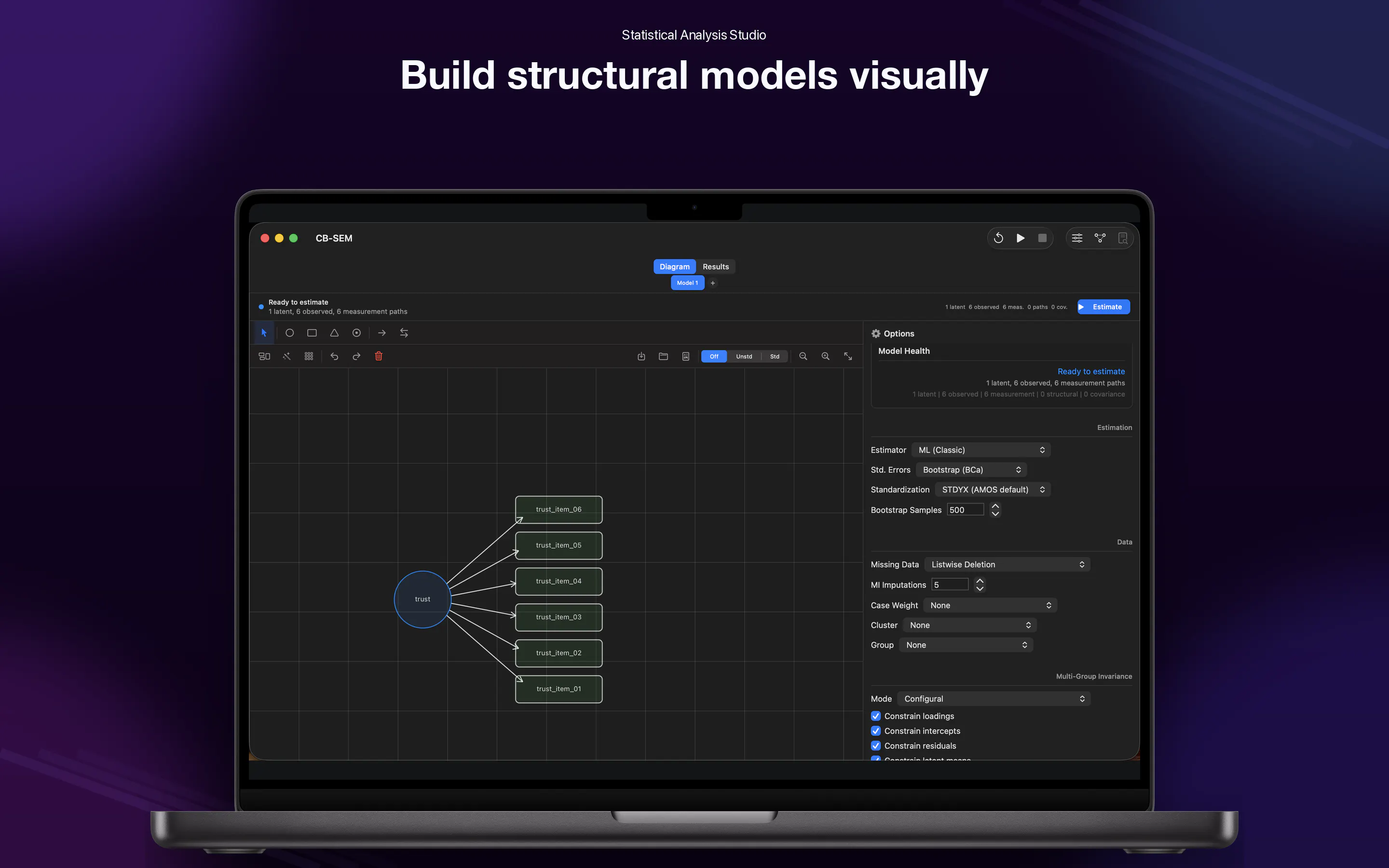The image size is (1389, 868).
Task: Uncheck Constrain residuals
Action: click(x=876, y=746)
